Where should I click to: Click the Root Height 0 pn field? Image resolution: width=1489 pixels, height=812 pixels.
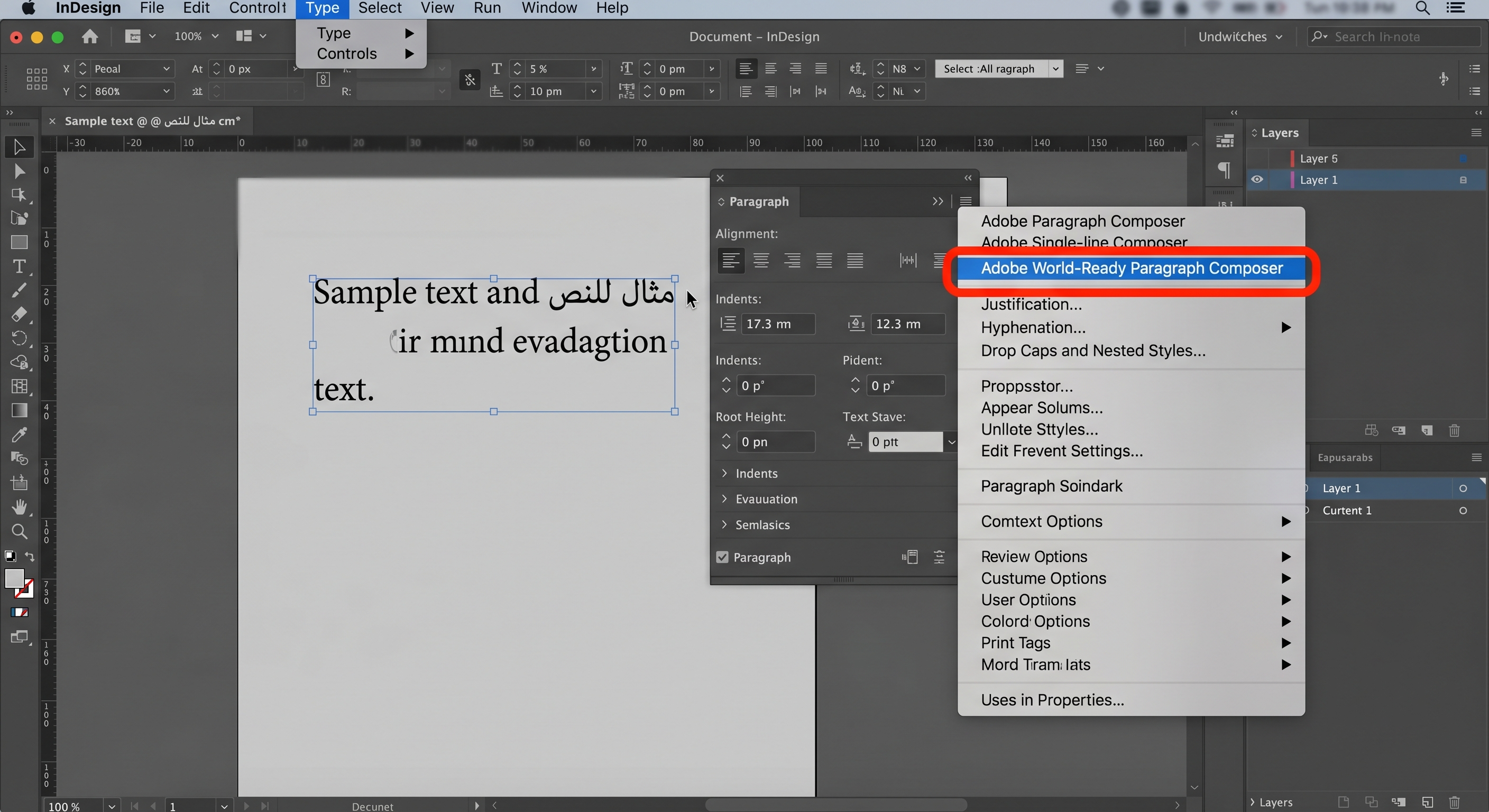(776, 442)
